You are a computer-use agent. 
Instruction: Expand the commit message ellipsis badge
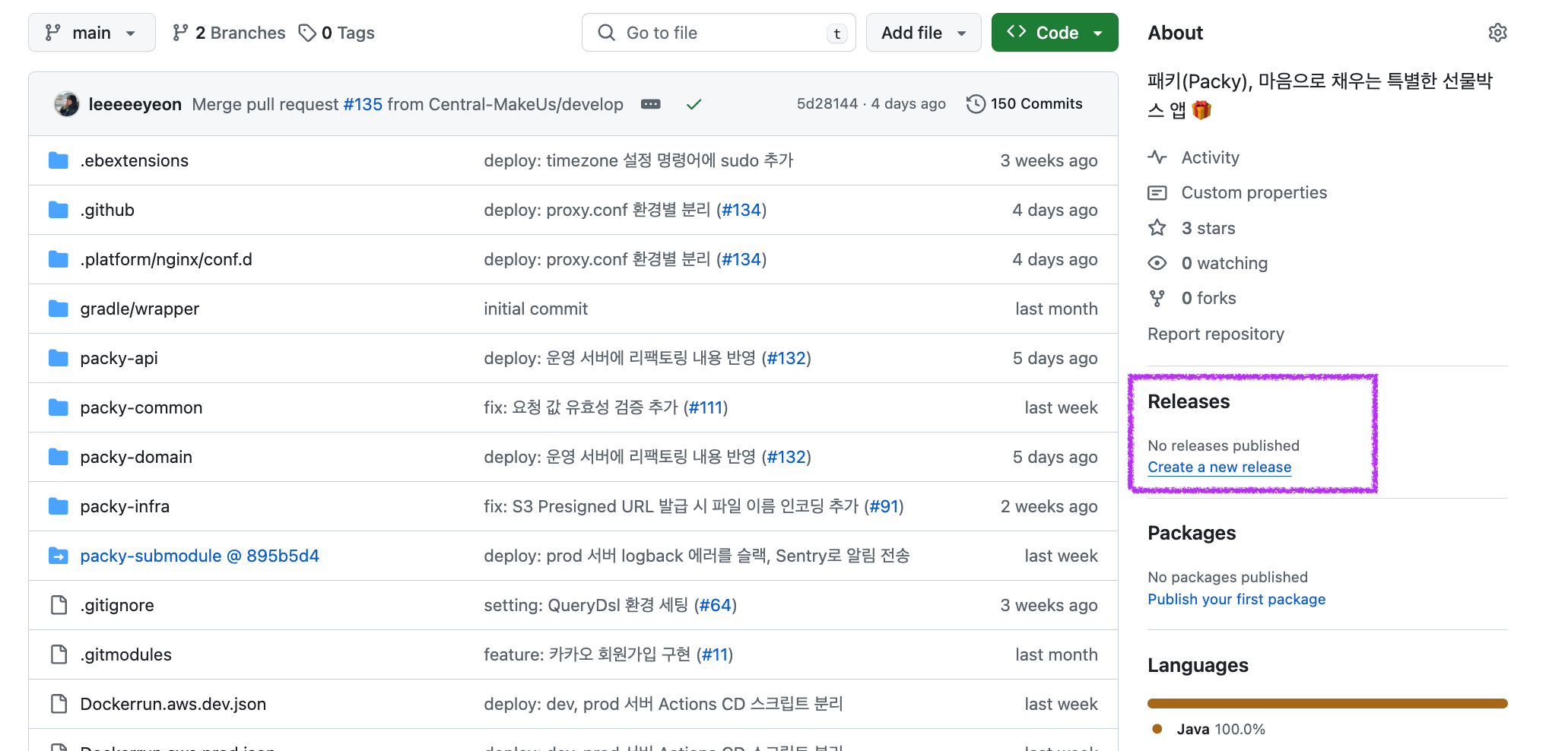(x=650, y=104)
